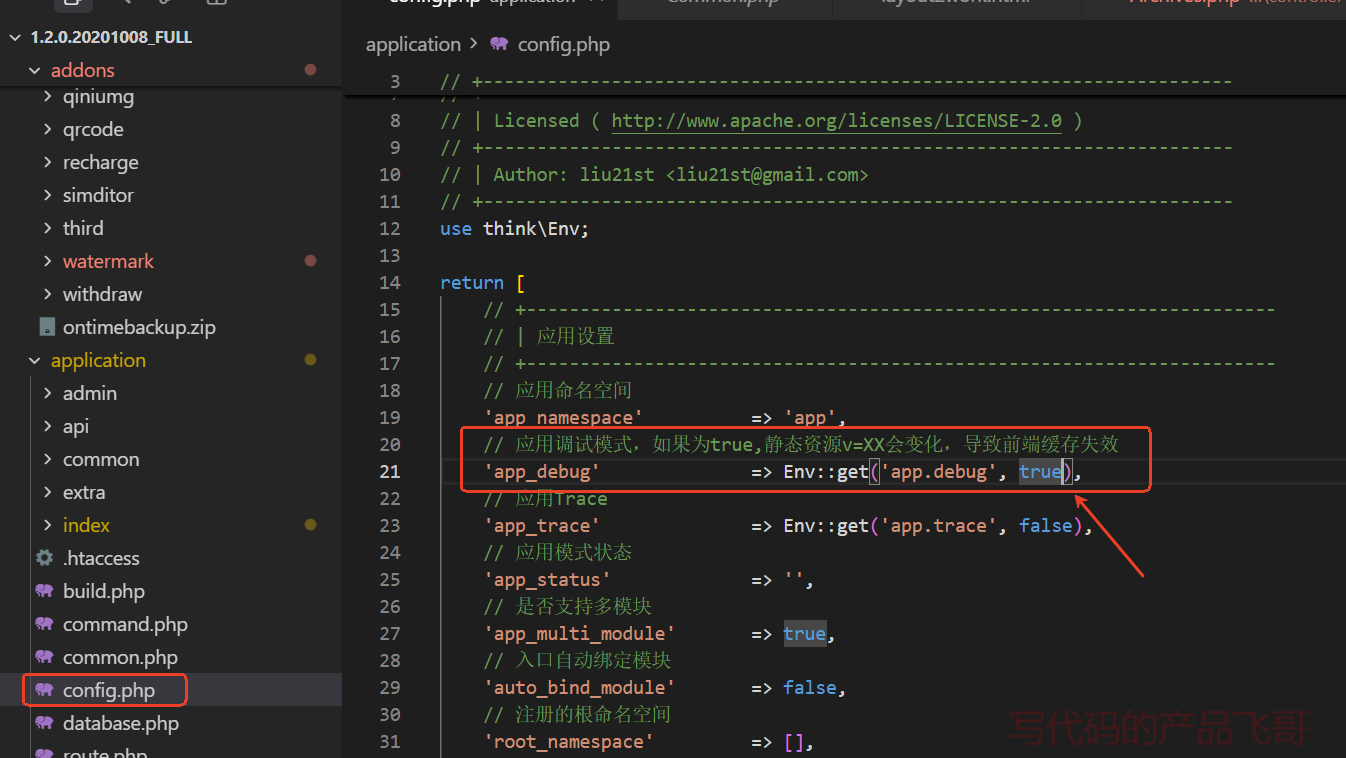Expand the index folder under application
The height and width of the screenshot is (758, 1346).
(x=86, y=525)
